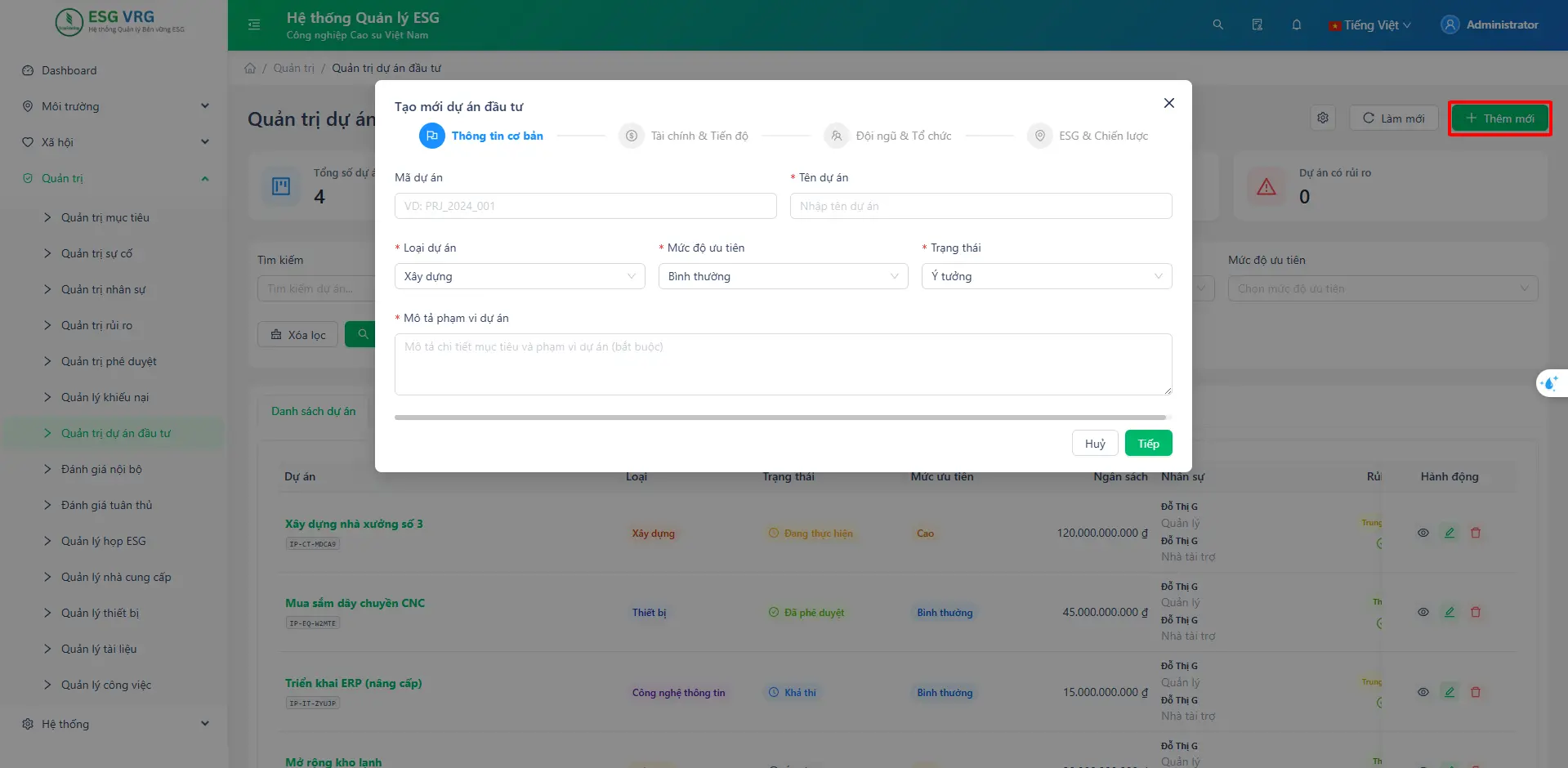Delete the Mua sắm dây chuyền CNC project
Screen dimensions: 1568x768
pos(1476,612)
